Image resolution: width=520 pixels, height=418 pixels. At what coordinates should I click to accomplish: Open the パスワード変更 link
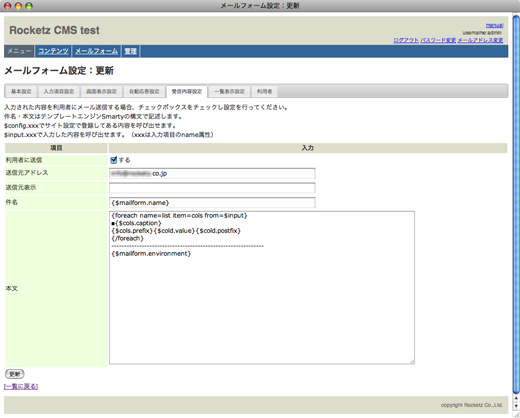pos(438,40)
